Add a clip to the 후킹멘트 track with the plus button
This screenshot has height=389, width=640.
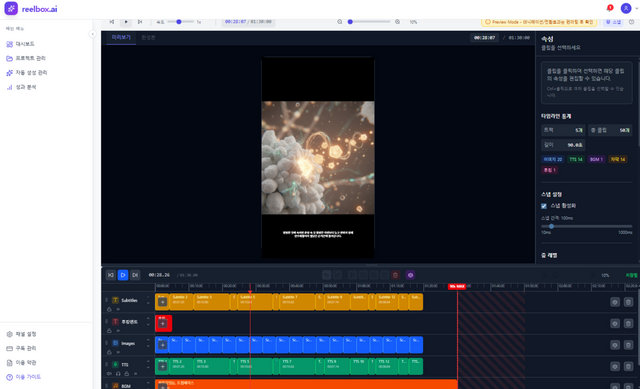tap(162, 324)
